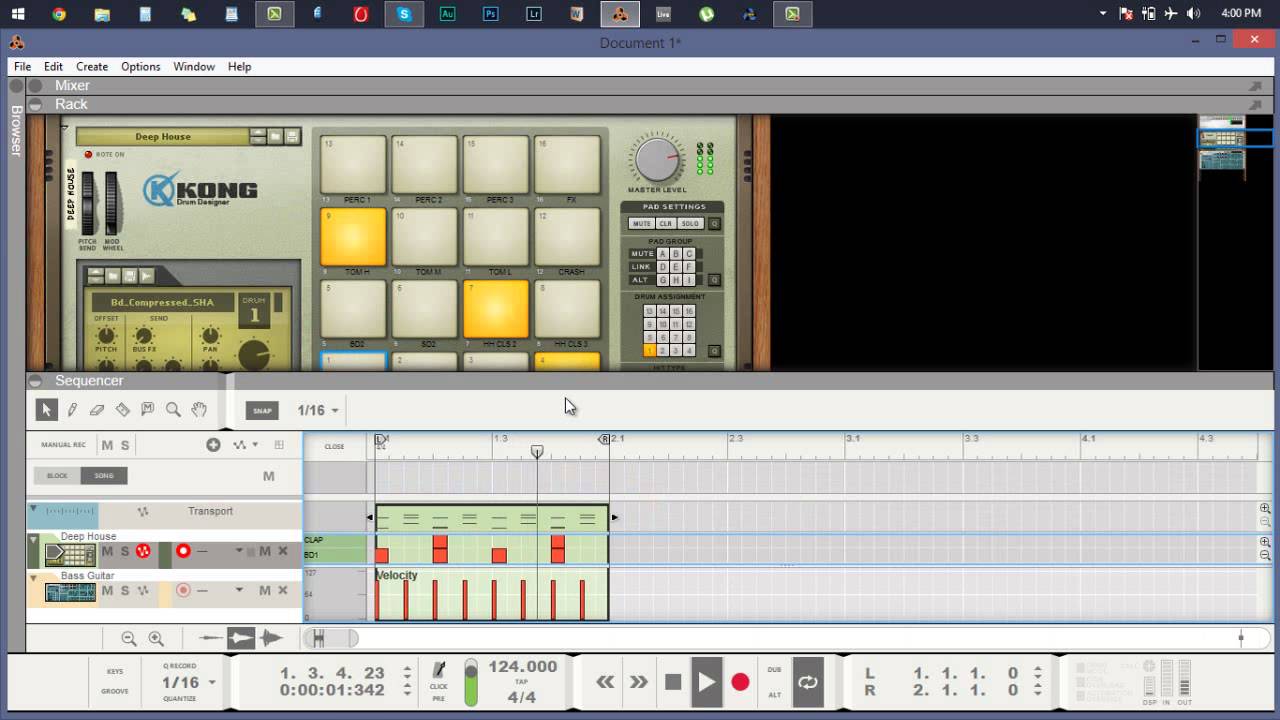Zoom in horizontally in sequencer
The width and height of the screenshot is (1280, 720).
coord(156,638)
